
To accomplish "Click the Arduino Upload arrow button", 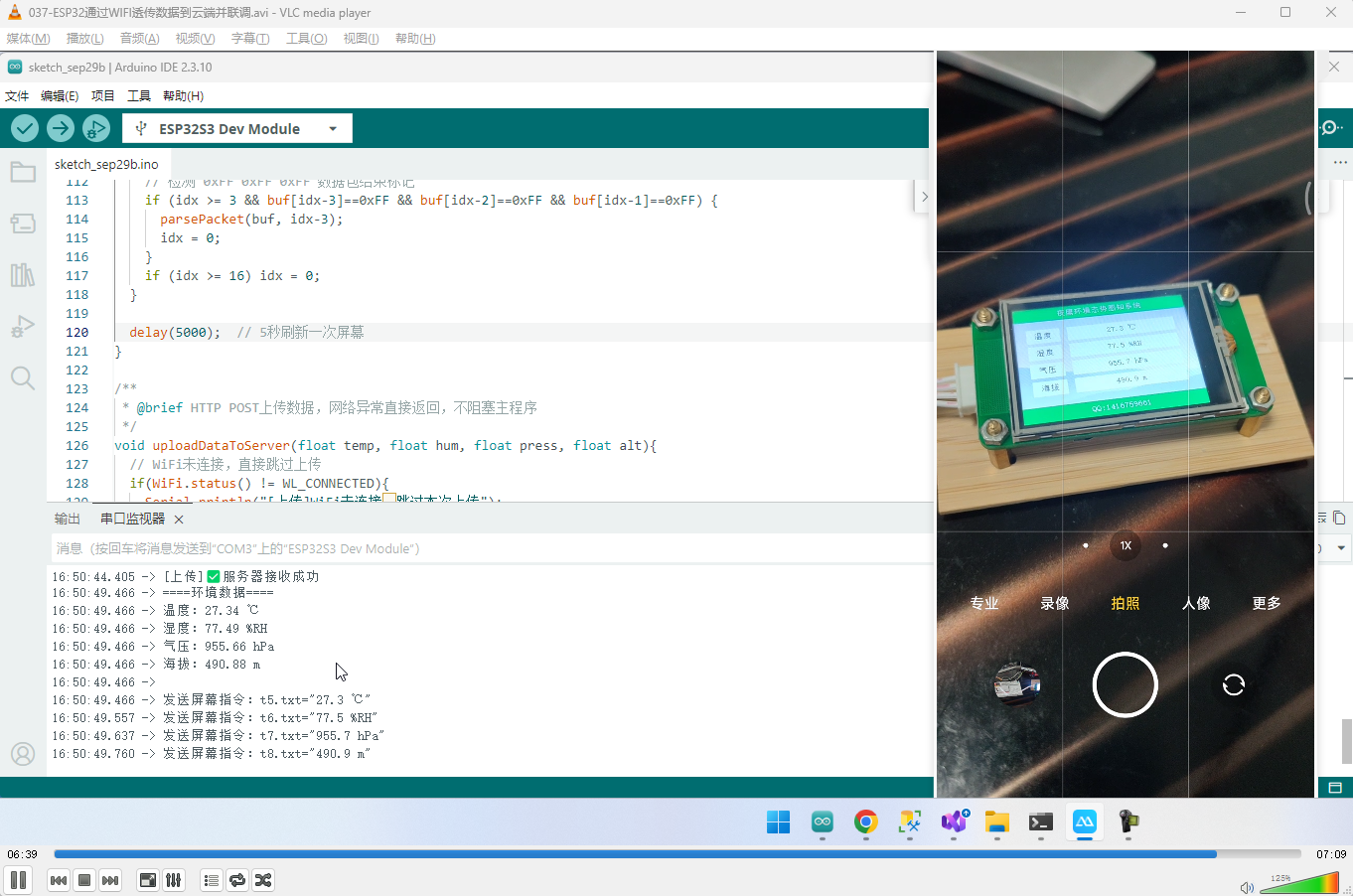I will [61, 128].
